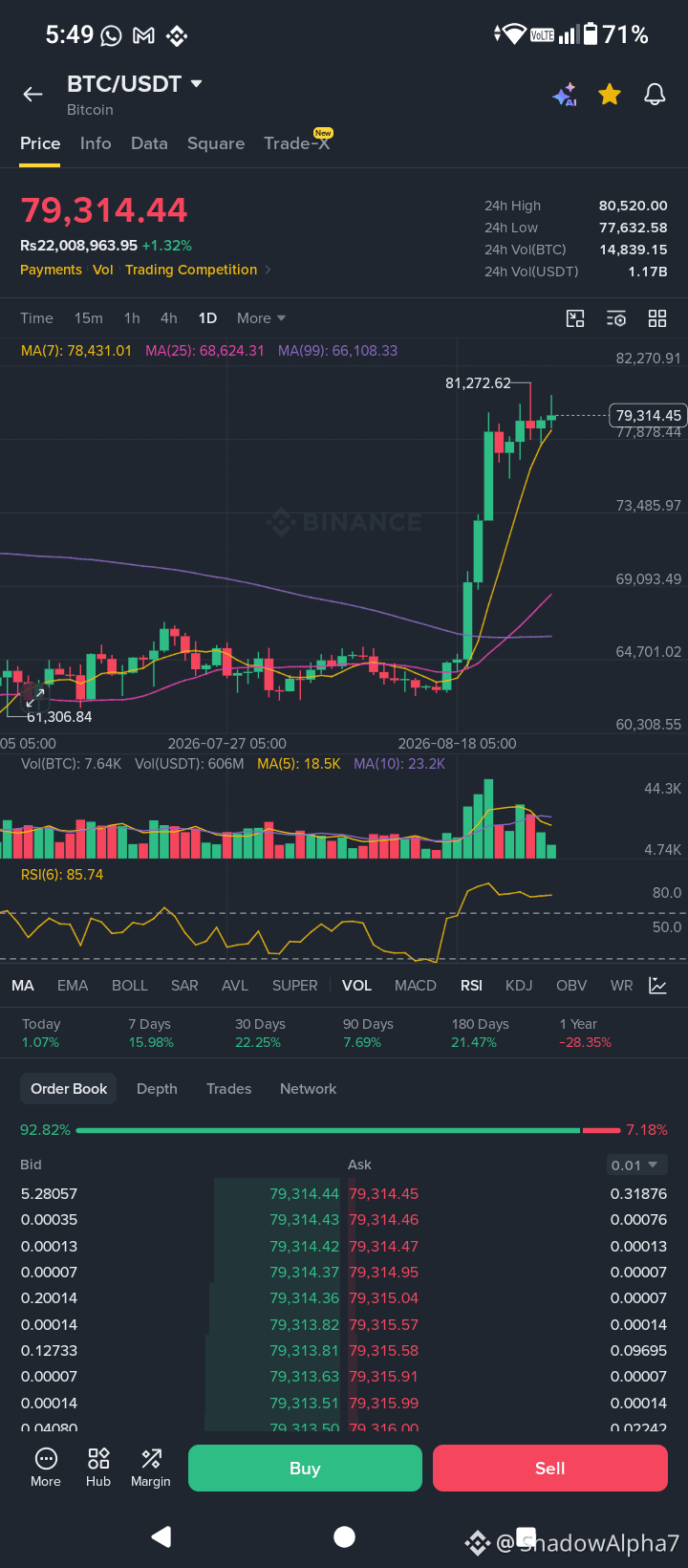Open the Margin trading icon
This screenshot has height=1568, width=688.
(151, 1468)
